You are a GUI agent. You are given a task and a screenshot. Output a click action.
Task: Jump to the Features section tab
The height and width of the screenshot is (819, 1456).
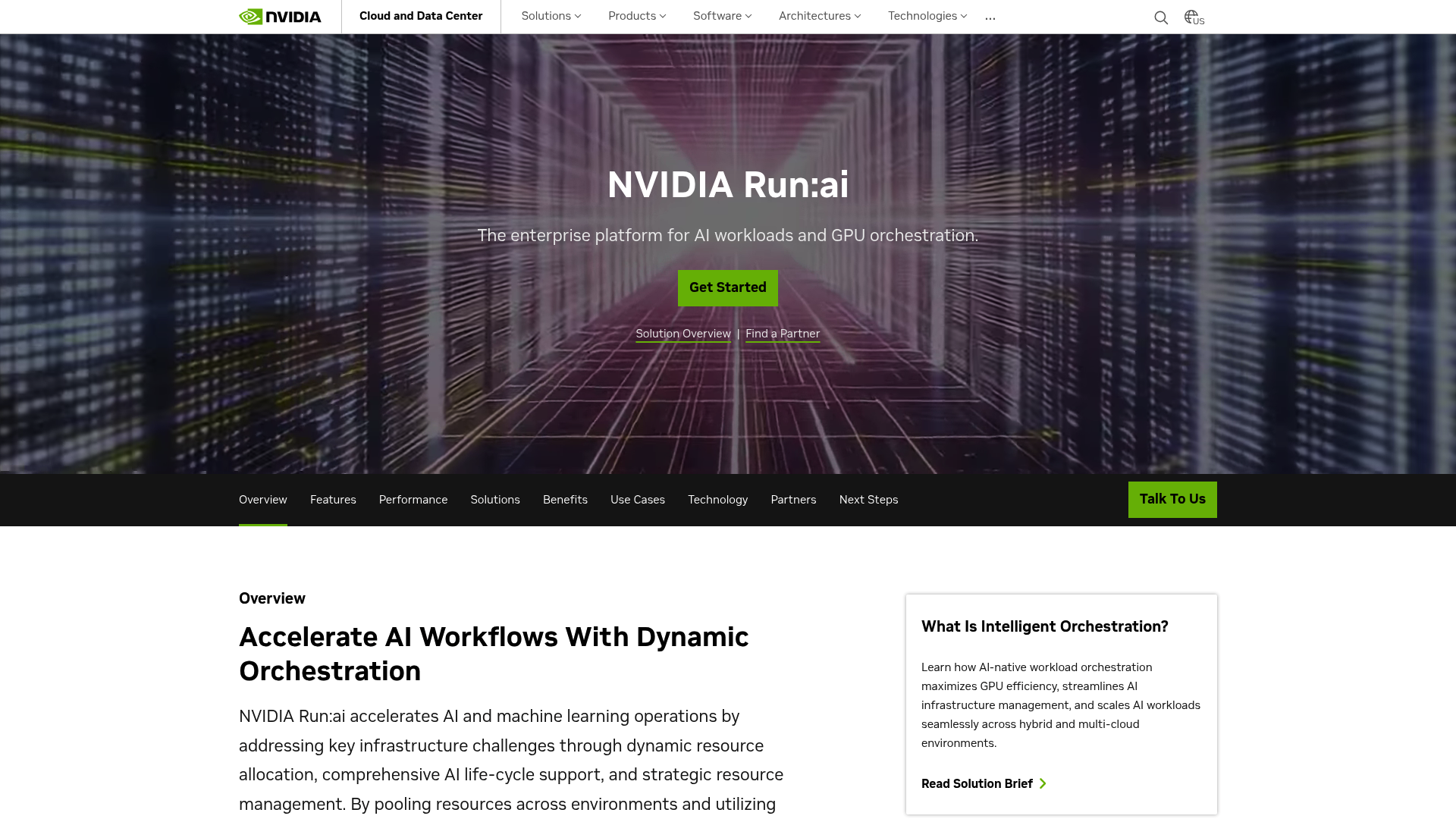click(x=333, y=500)
